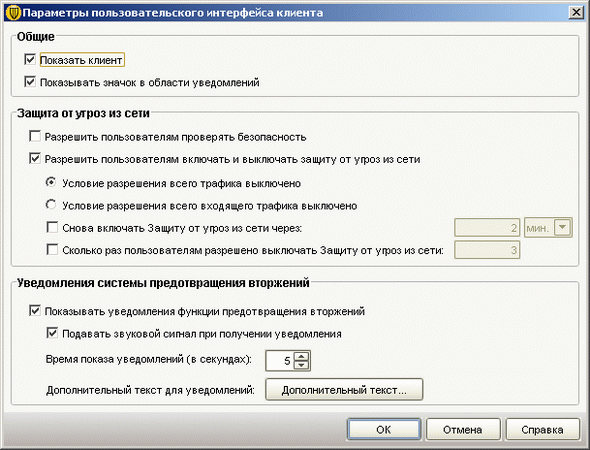Decrease notification display time with down arrow
Image resolution: width=590 pixels, height=450 pixels.
tap(301, 365)
